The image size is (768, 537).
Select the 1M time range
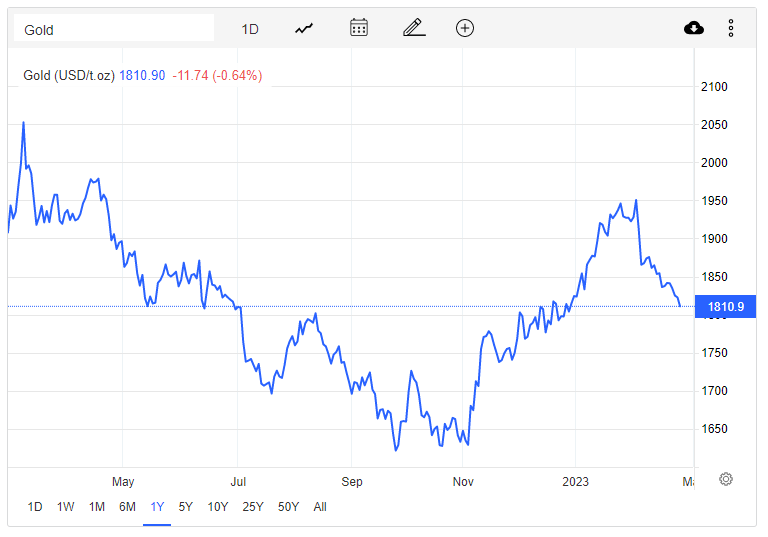point(97,507)
